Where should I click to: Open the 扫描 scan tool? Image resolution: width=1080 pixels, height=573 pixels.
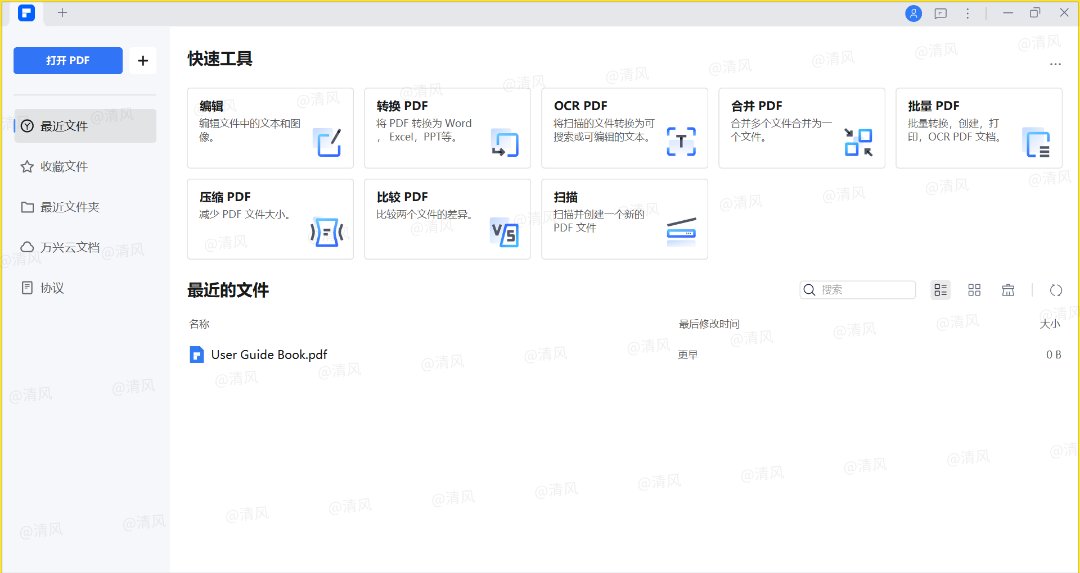(x=624, y=219)
